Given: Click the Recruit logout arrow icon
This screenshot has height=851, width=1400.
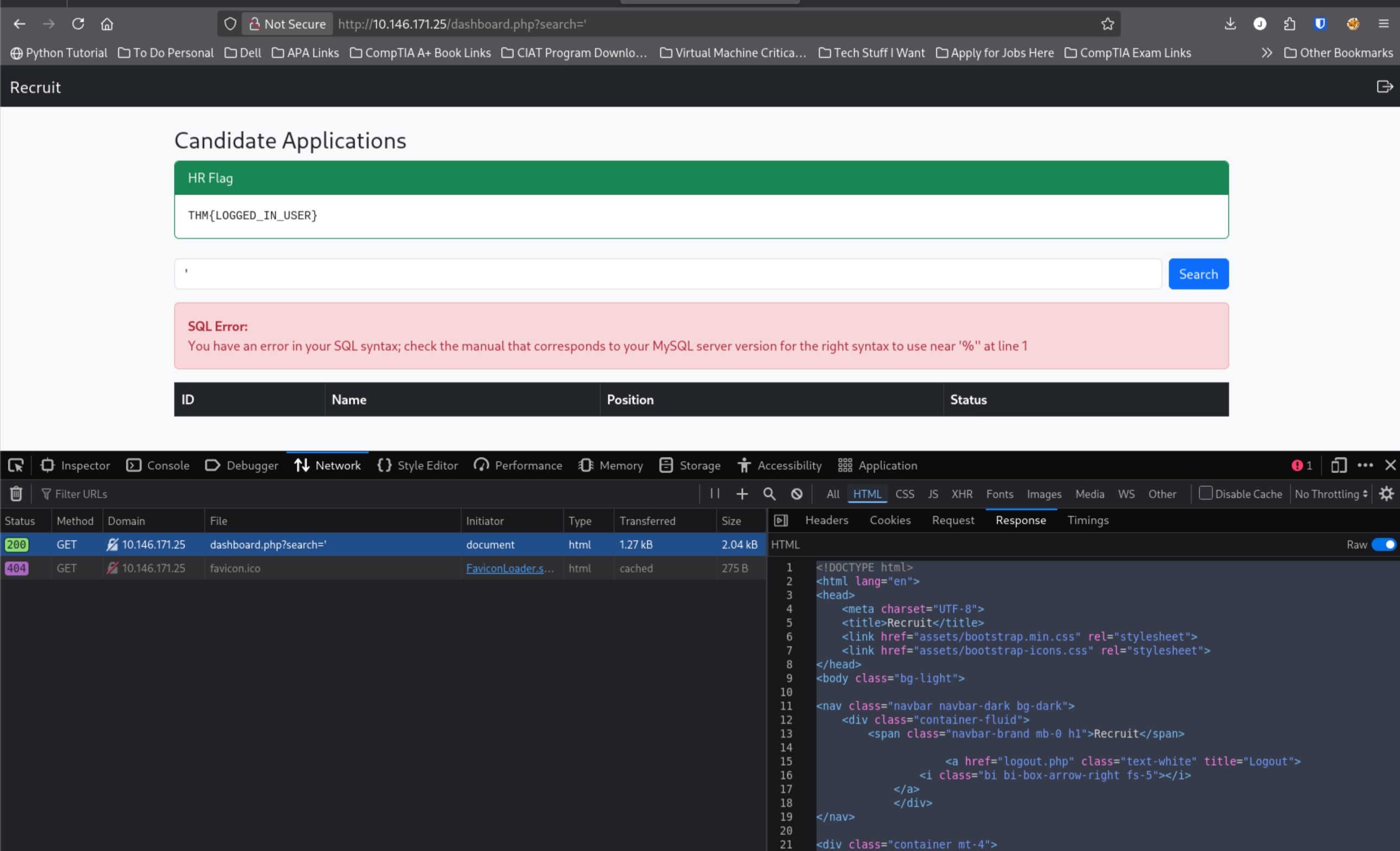Looking at the screenshot, I should tap(1385, 86).
